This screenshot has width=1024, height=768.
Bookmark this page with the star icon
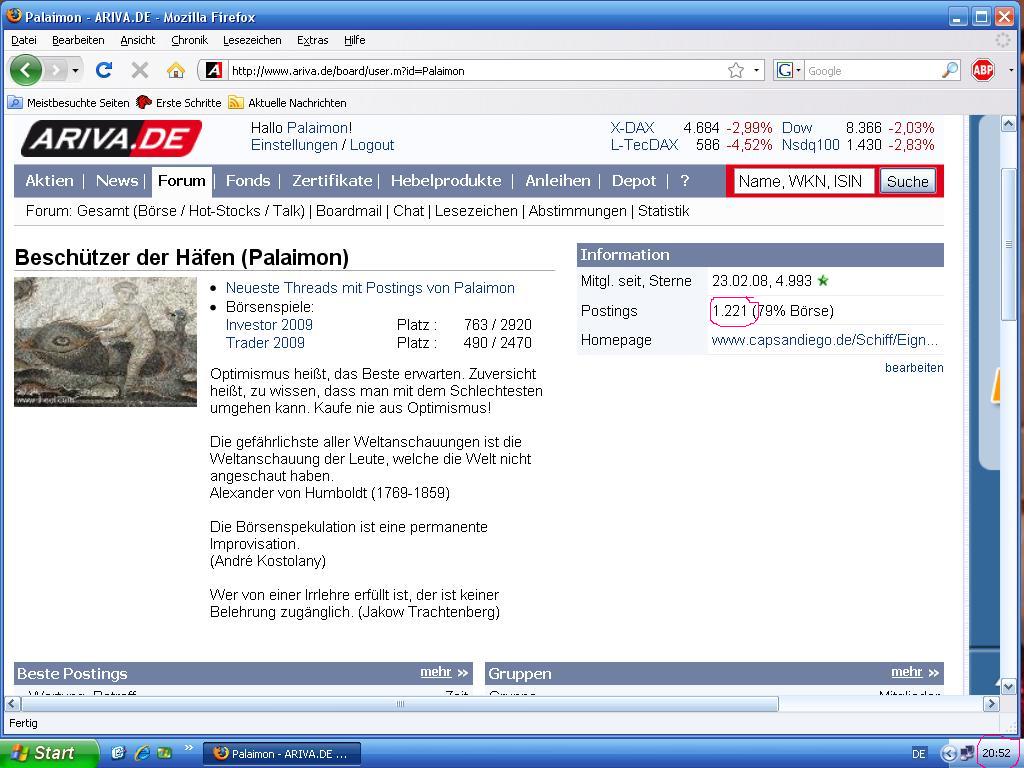pos(736,70)
